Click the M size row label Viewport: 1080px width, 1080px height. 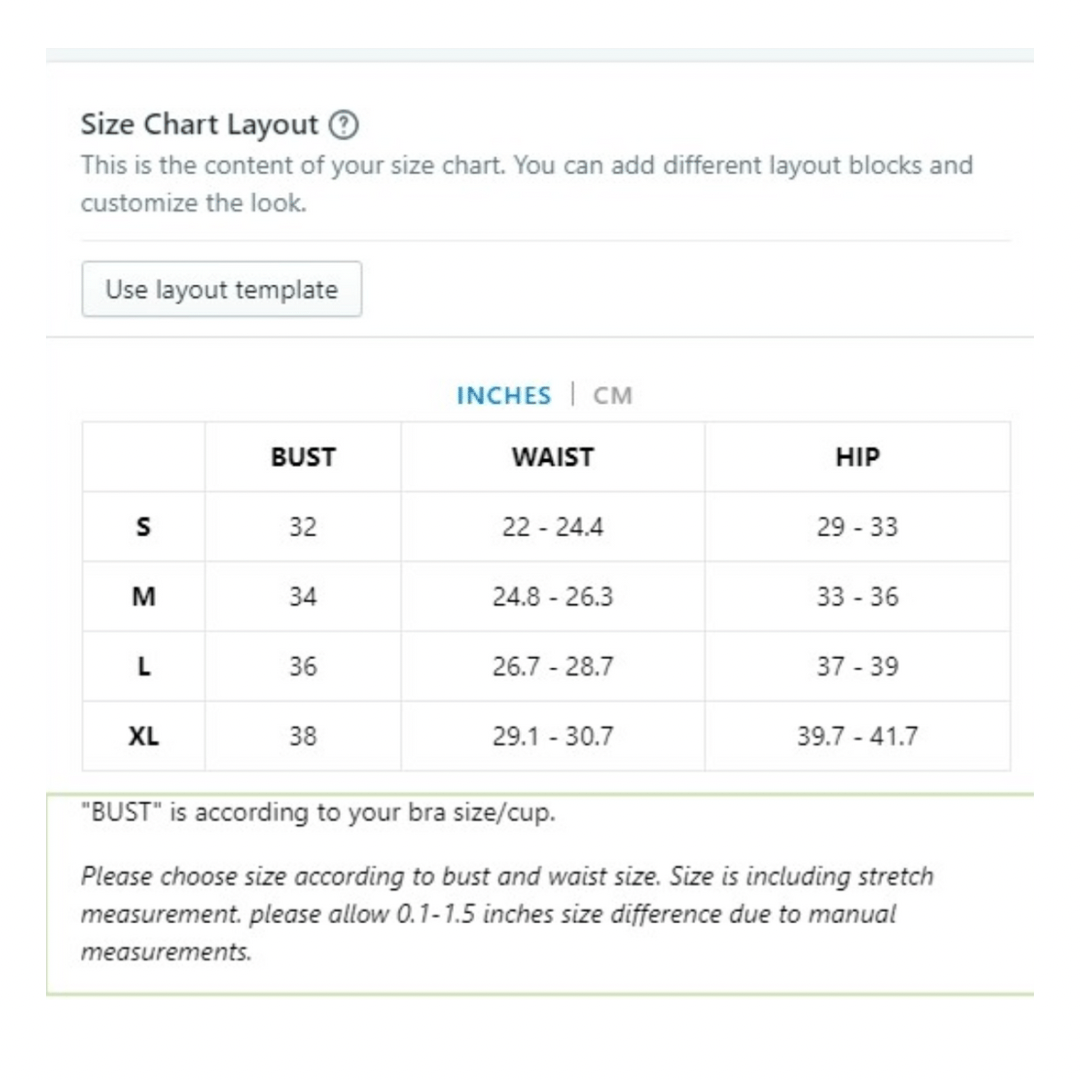point(144,597)
